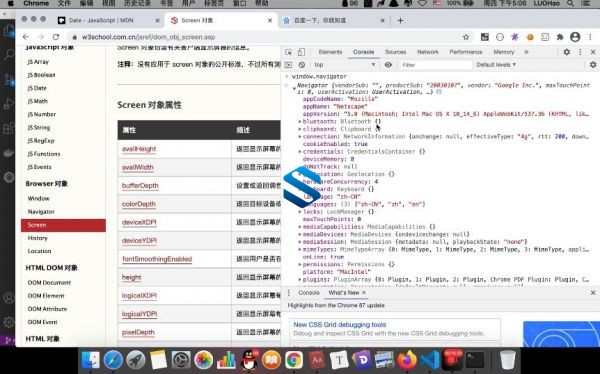Click the console Filter input field
The image size is (600, 374).
[435, 65]
